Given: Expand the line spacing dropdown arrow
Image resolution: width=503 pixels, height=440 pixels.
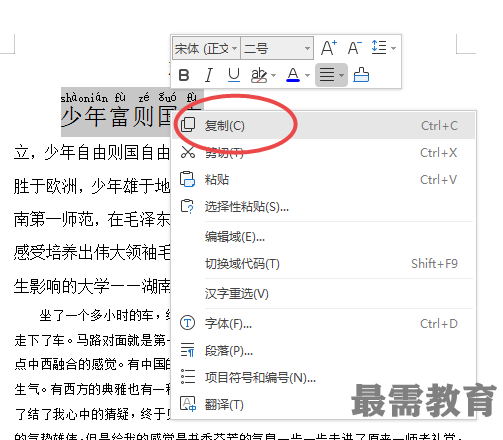Looking at the screenshot, I should pyautogui.click(x=394, y=48).
